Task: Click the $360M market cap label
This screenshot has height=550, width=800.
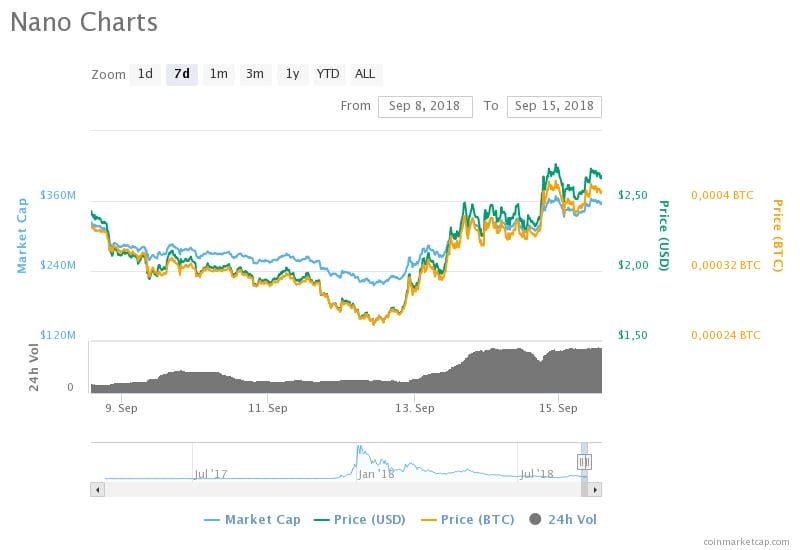Action: point(58,195)
